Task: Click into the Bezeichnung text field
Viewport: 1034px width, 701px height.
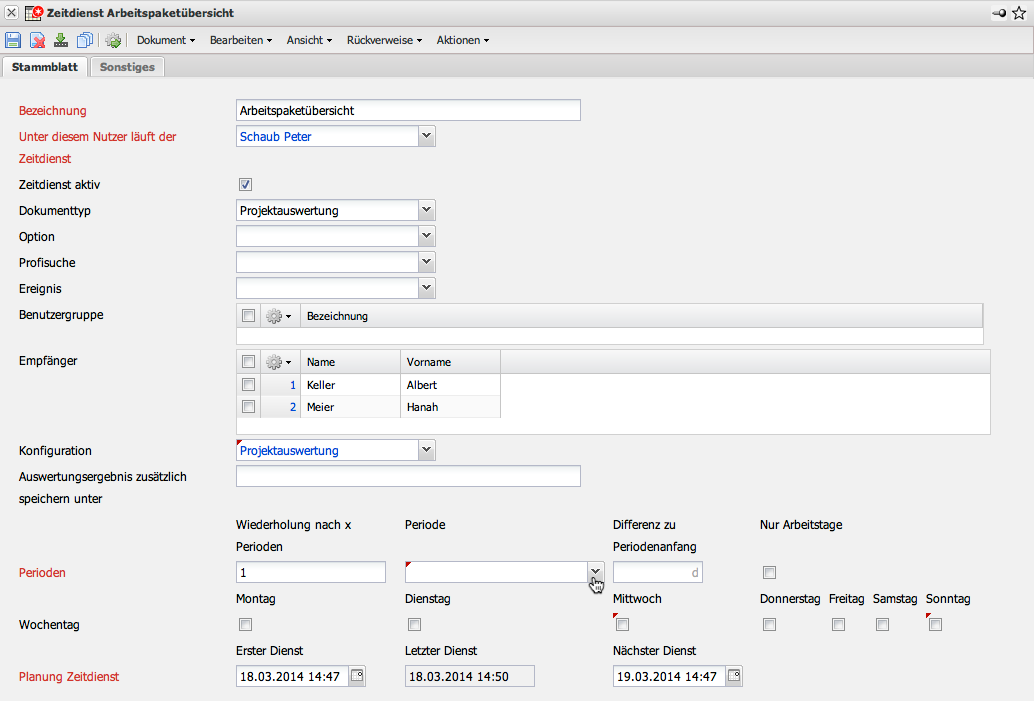Action: [x=408, y=110]
